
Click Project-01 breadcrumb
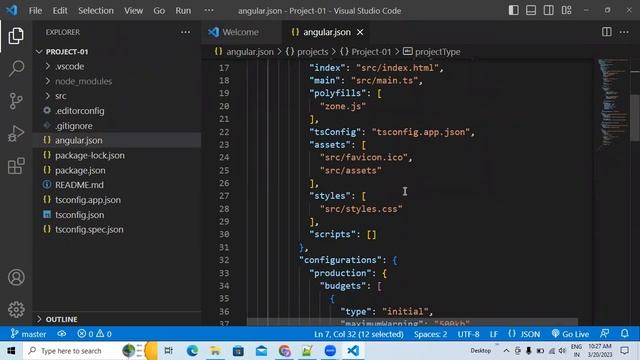pos(366,52)
